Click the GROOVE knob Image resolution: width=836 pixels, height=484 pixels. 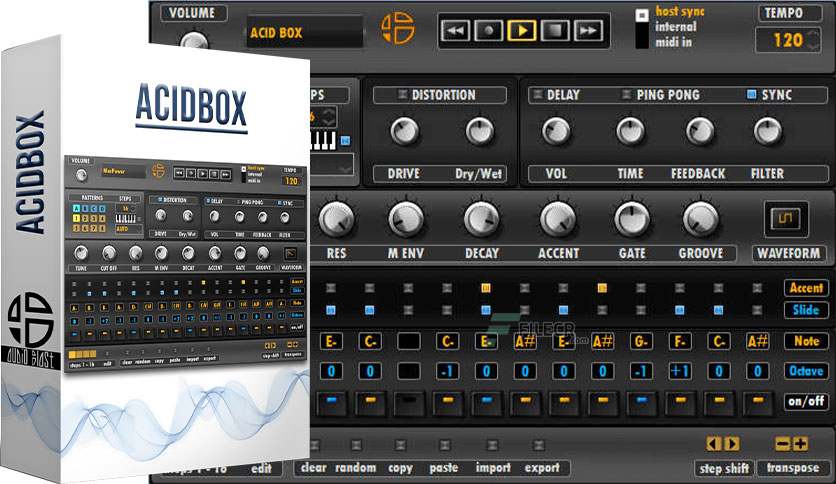coord(701,219)
